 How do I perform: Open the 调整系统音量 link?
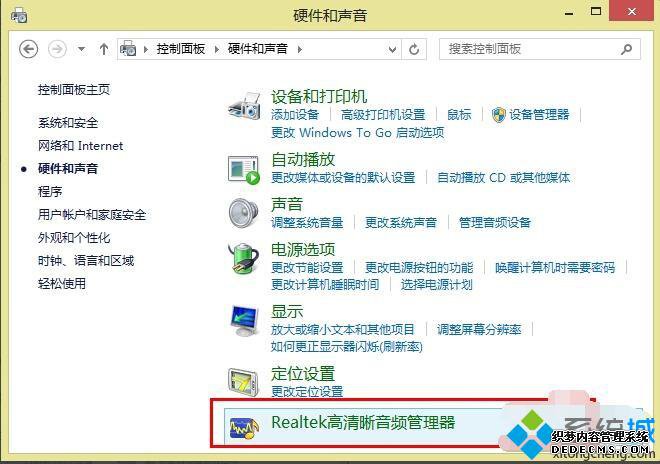point(307,222)
